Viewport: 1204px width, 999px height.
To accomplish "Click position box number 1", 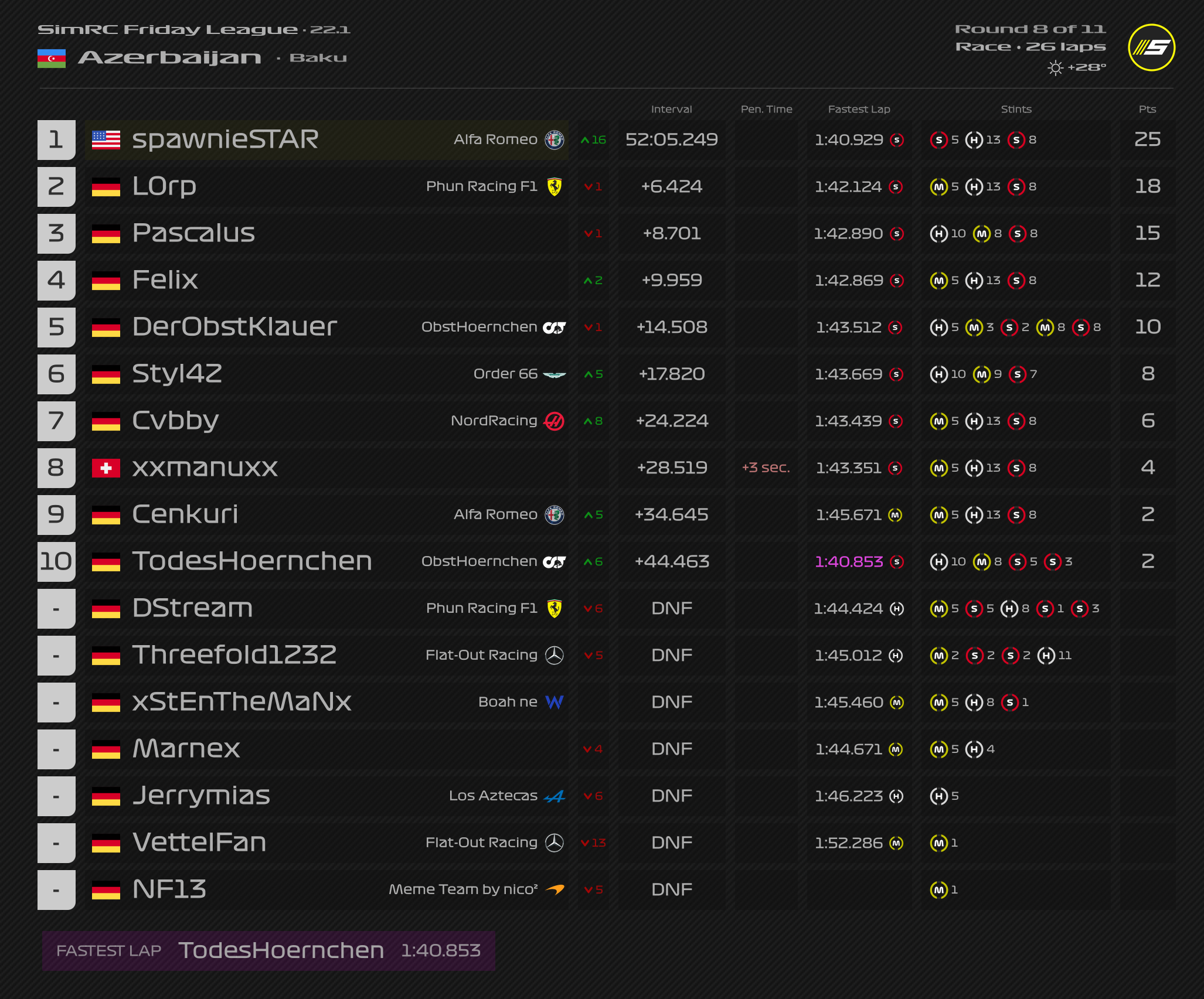I will pyautogui.click(x=56, y=140).
